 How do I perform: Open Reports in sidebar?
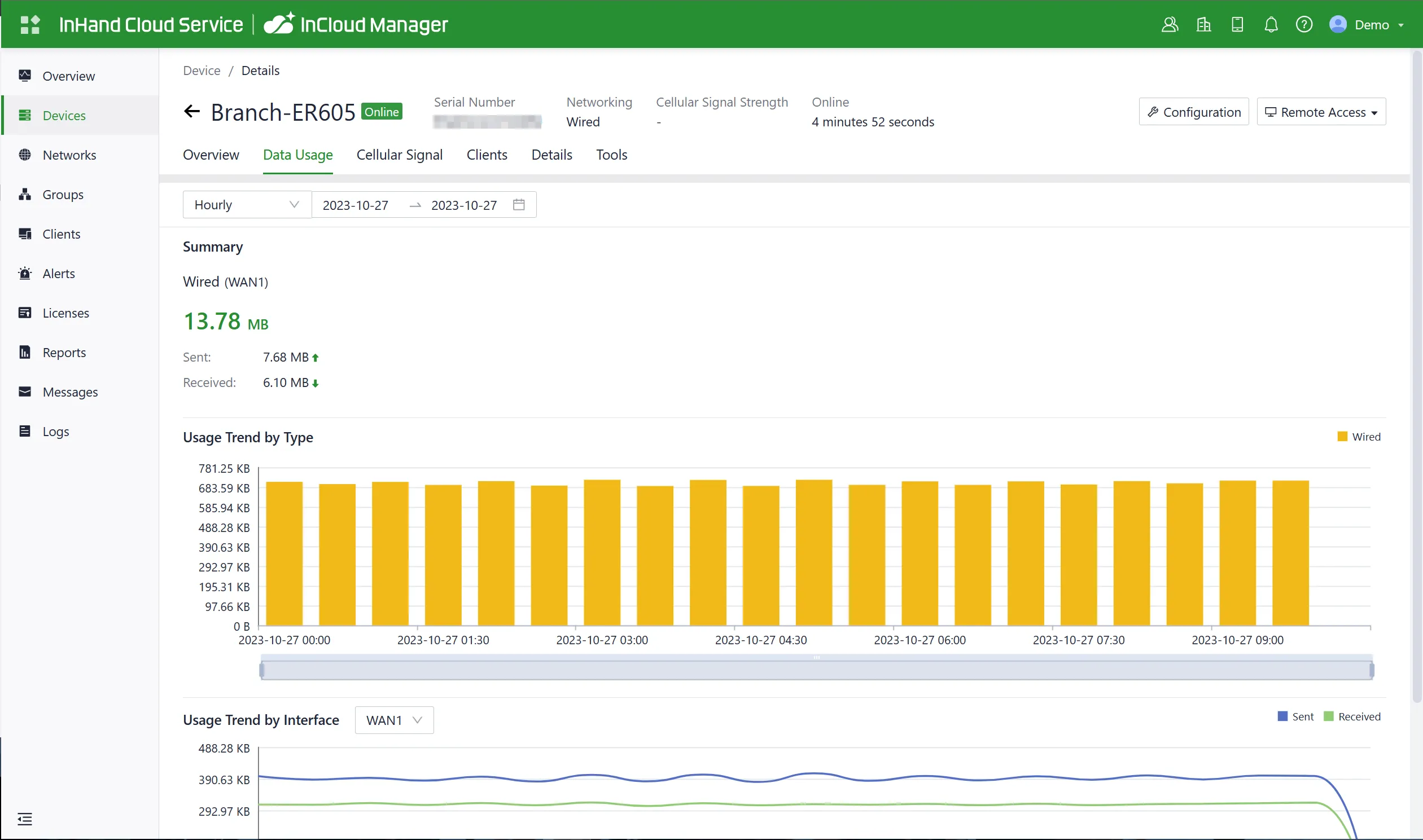(x=79, y=352)
